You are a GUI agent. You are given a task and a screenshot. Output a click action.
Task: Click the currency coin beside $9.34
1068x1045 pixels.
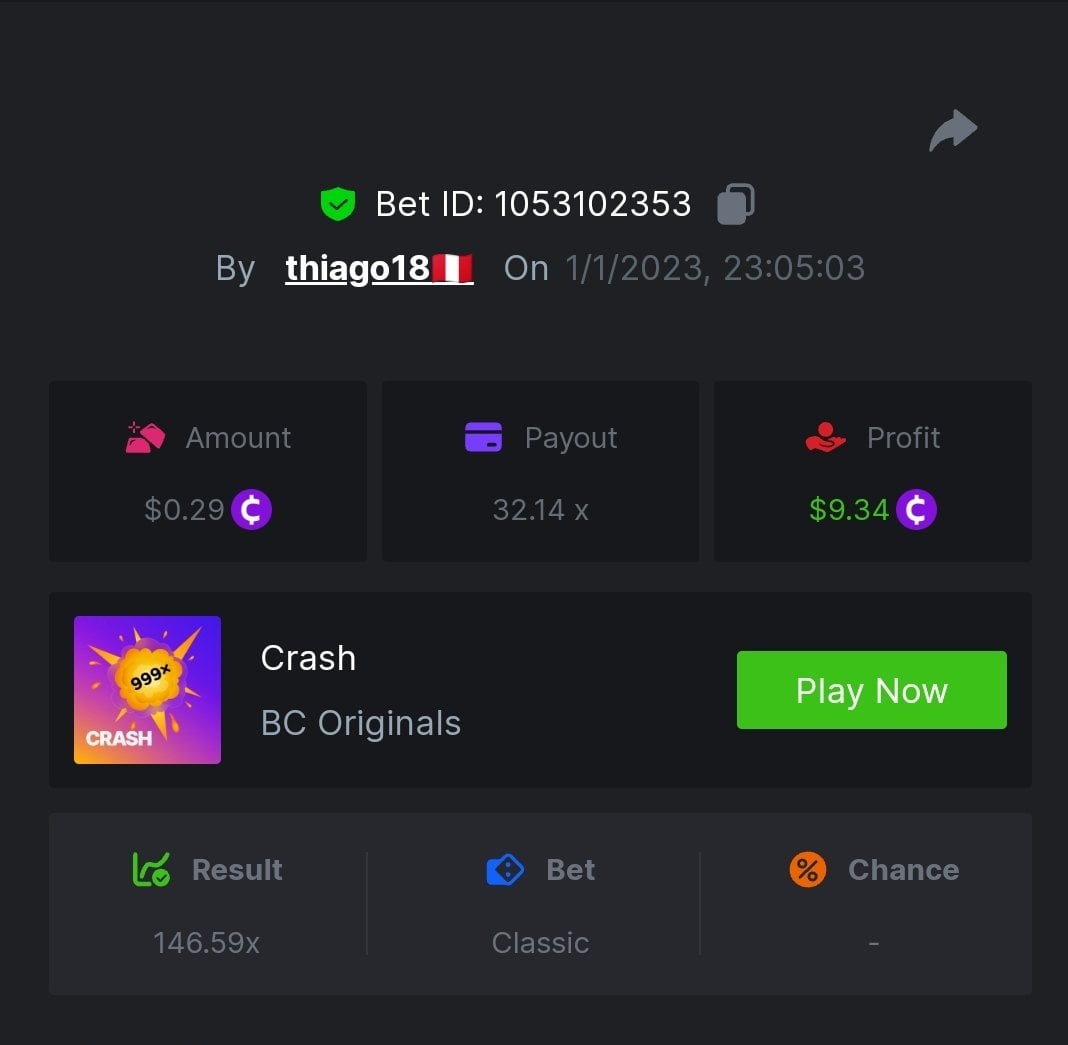916,510
